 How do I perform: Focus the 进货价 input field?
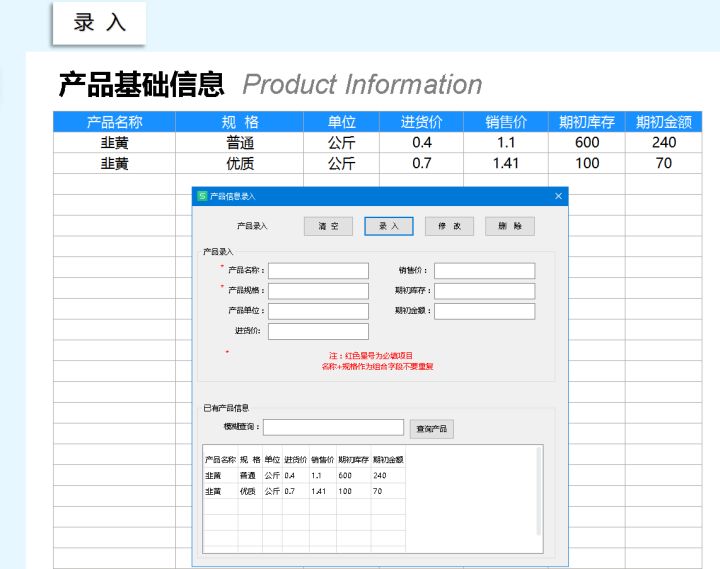coord(318,331)
